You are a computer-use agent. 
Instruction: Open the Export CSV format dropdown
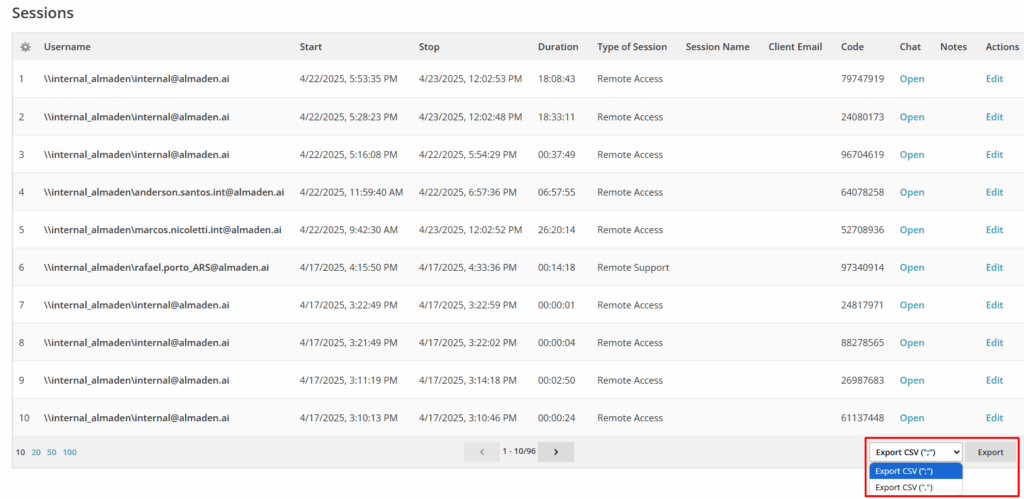tap(915, 452)
